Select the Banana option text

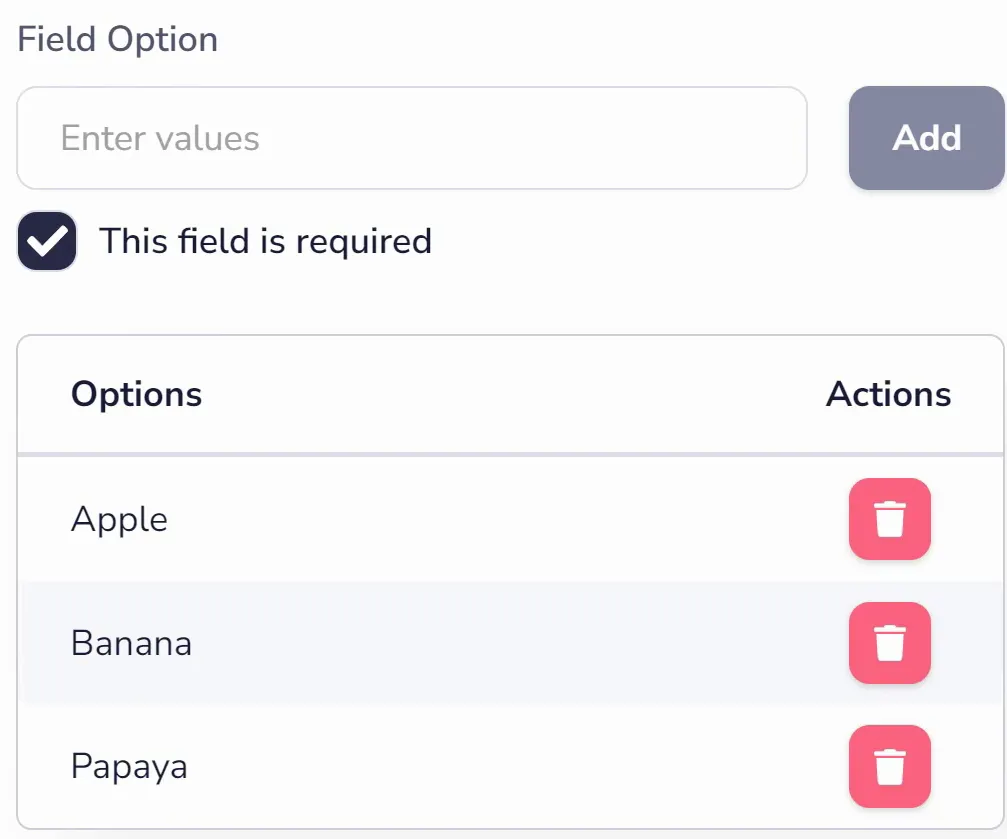pyautogui.click(x=131, y=643)
